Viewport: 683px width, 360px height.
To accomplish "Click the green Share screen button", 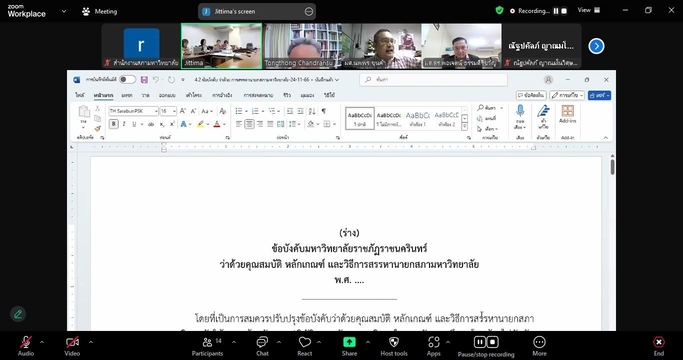I will click(349, 346).
